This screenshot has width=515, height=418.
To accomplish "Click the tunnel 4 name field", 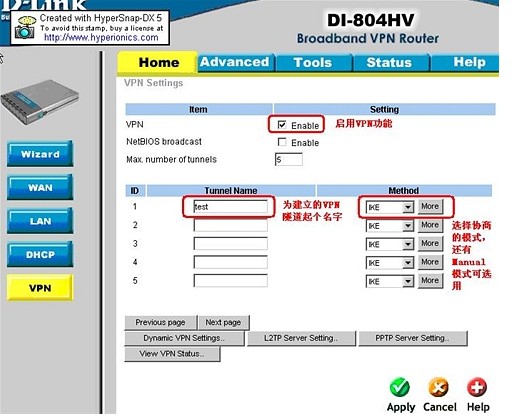I will [230, 262].
